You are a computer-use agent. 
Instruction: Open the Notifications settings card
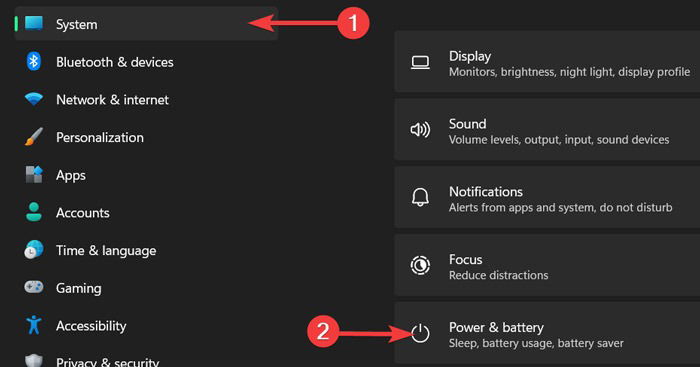click(x=547, y=197)
